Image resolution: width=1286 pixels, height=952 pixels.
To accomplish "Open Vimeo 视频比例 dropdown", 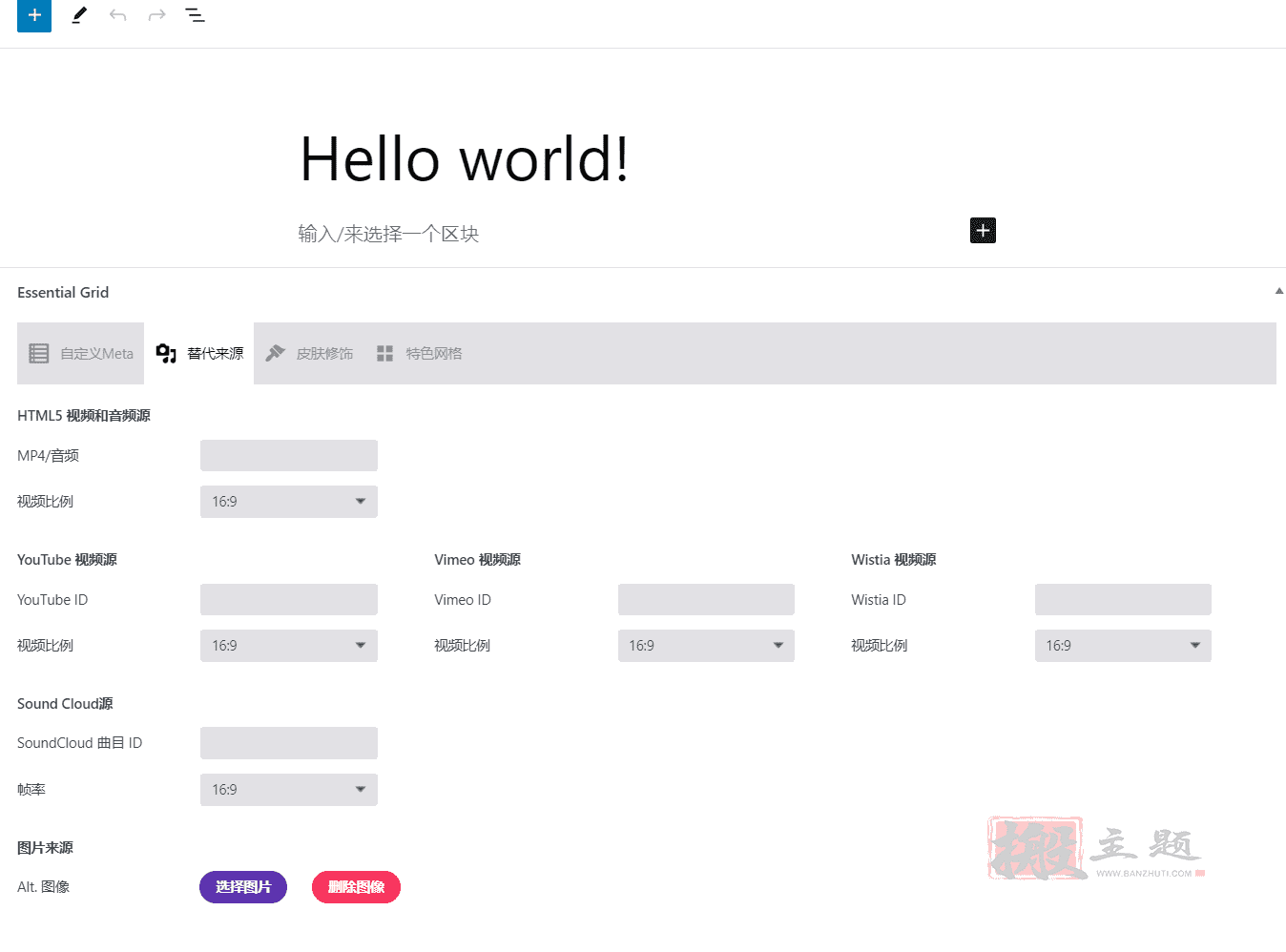I will coord(706,646).
